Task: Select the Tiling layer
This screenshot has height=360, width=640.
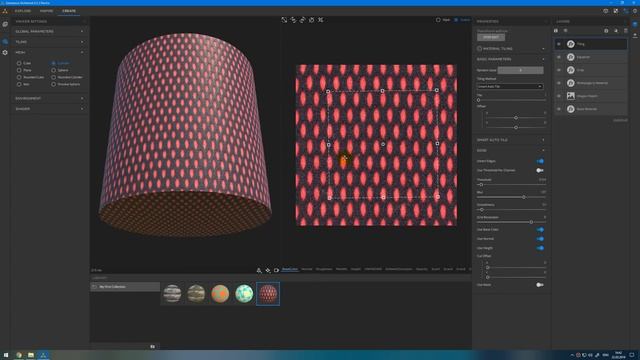Action: 591,44
